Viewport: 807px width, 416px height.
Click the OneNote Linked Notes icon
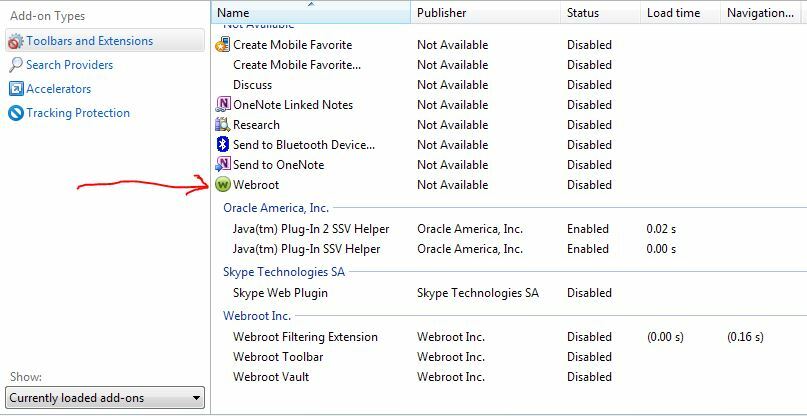click(222, 105)
